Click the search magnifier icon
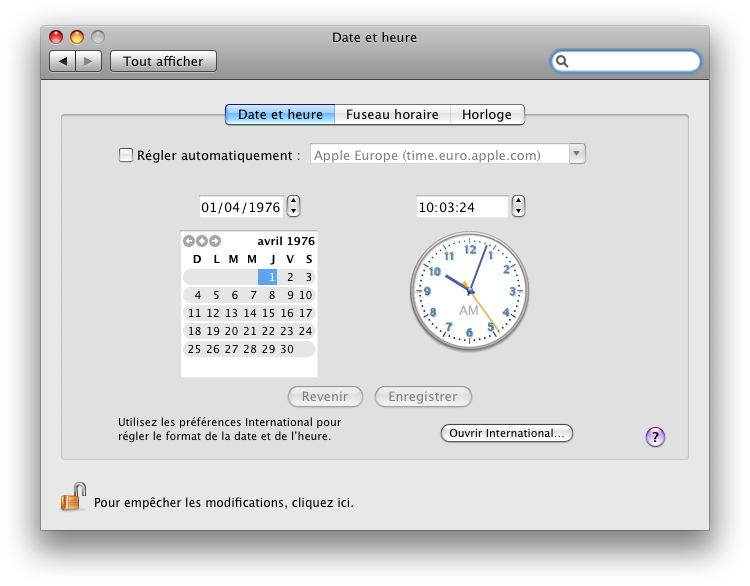This screenshot has height=586, width=750. (562, 61)
